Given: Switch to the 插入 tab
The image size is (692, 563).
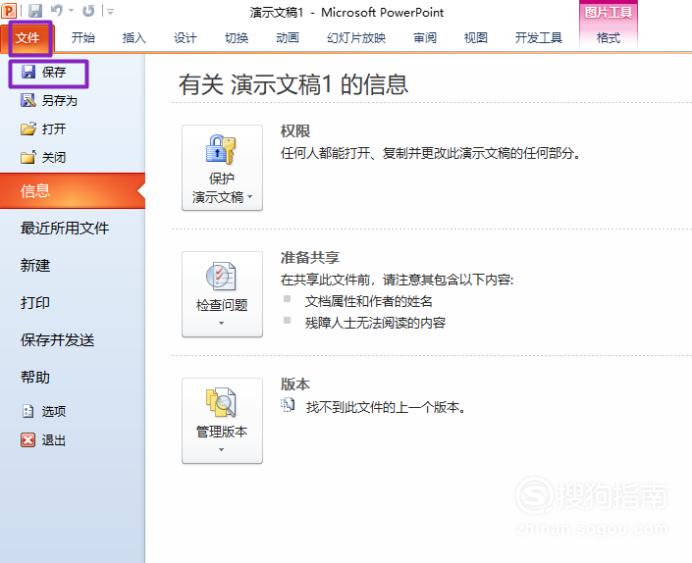Looking at the screenshot, I should pyautogui.click(x=134, y=38).
